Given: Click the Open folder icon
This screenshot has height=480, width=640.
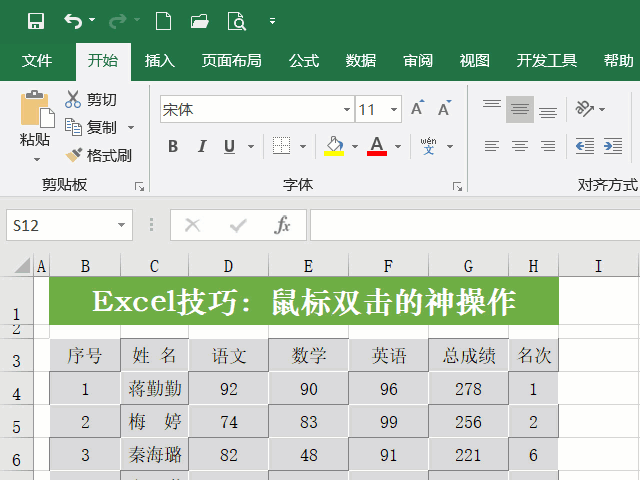Looking at the screenshot, I should (200, 21).
